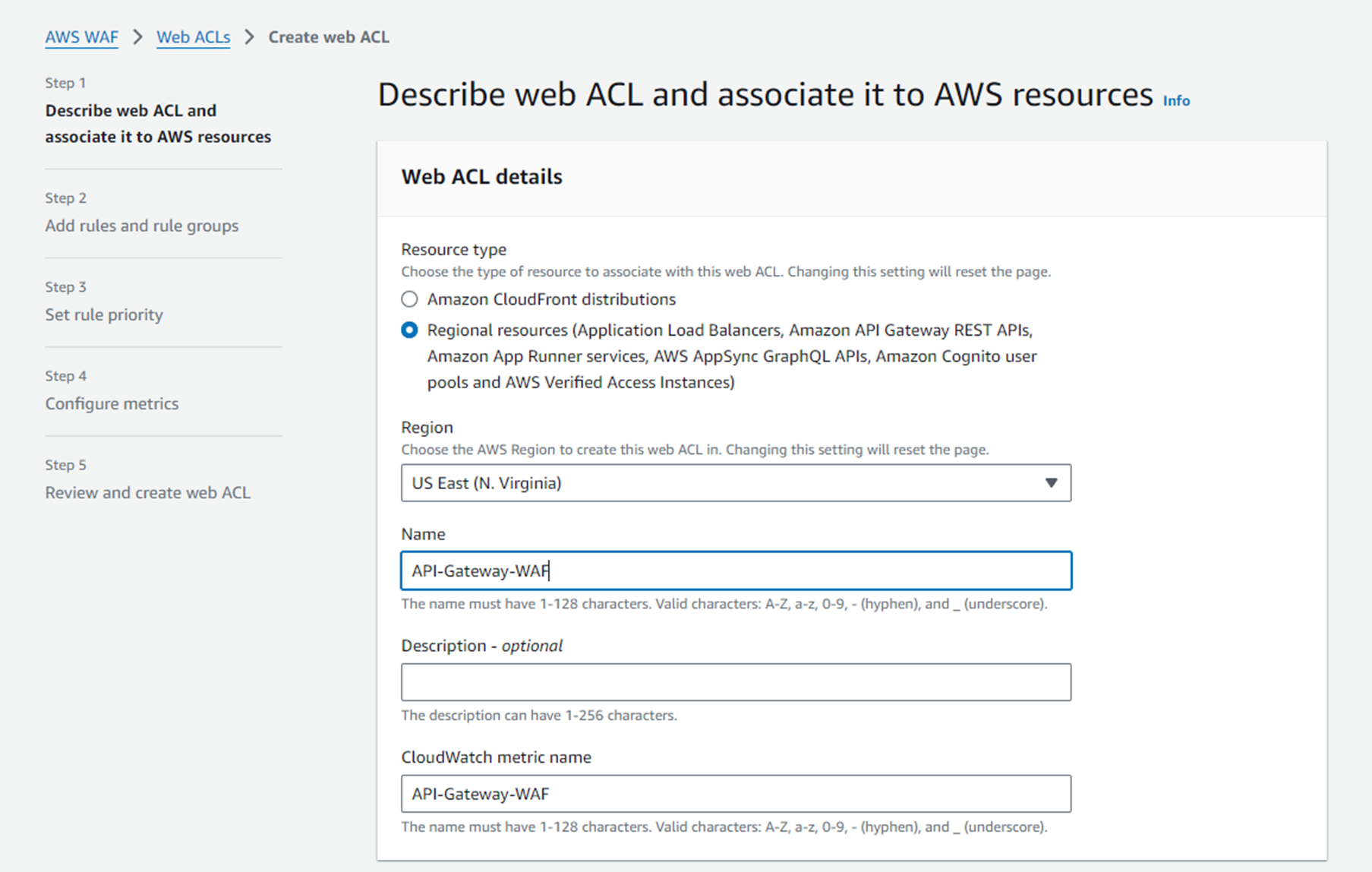Expand the Region dropdown arrow
Screen dimensions: 1372x872
click(x=1051, y=483)
